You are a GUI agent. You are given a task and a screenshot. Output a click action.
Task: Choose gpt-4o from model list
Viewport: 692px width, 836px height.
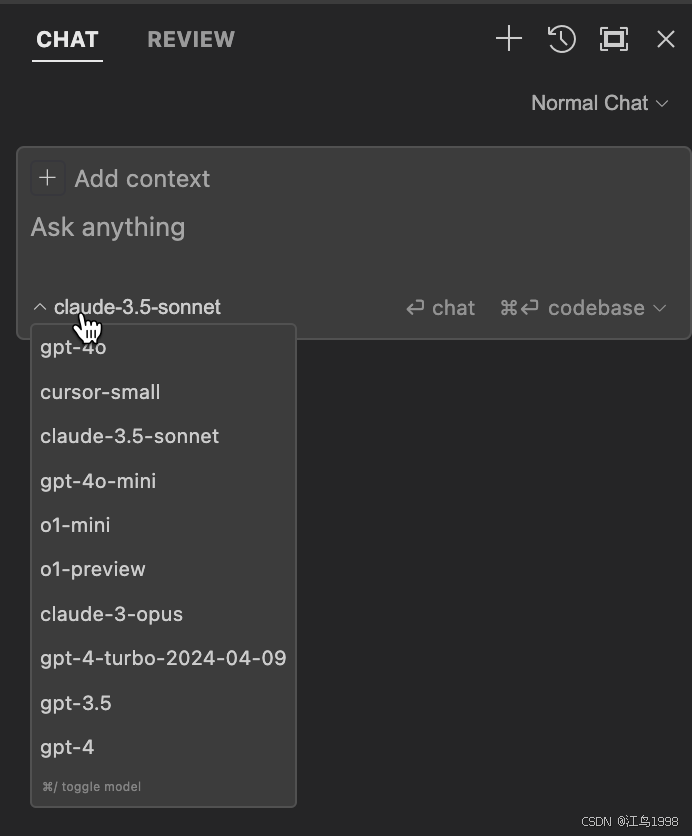click(x=163, y=348)
